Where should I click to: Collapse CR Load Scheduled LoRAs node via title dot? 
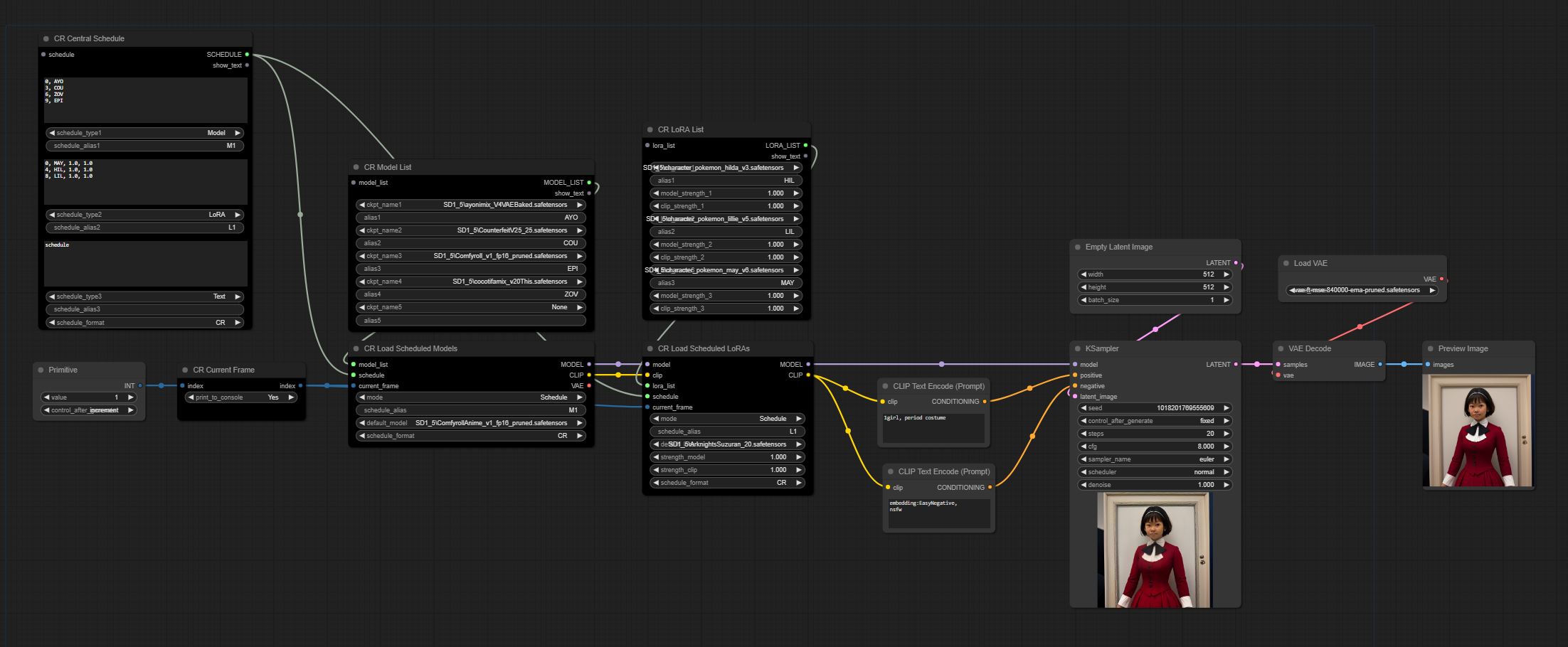click(x=650, y=349)
